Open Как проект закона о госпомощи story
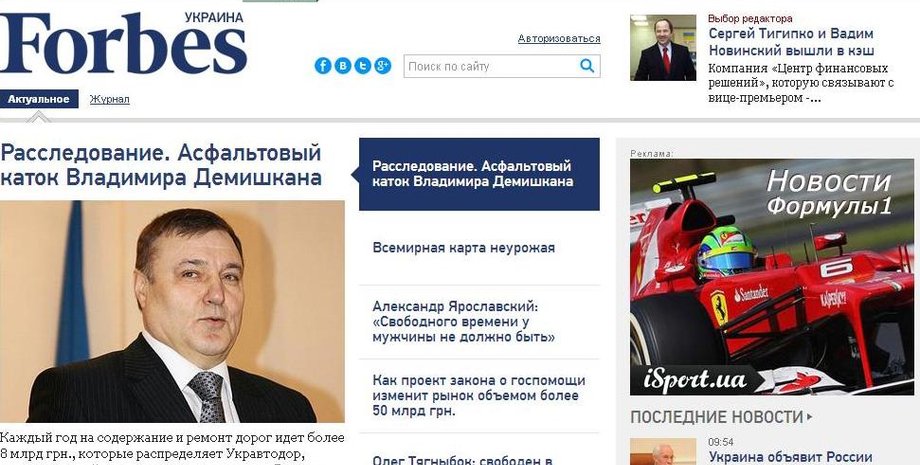Image resolution: width=920 pixels, height=465 pixels. (x=479, y=396)
